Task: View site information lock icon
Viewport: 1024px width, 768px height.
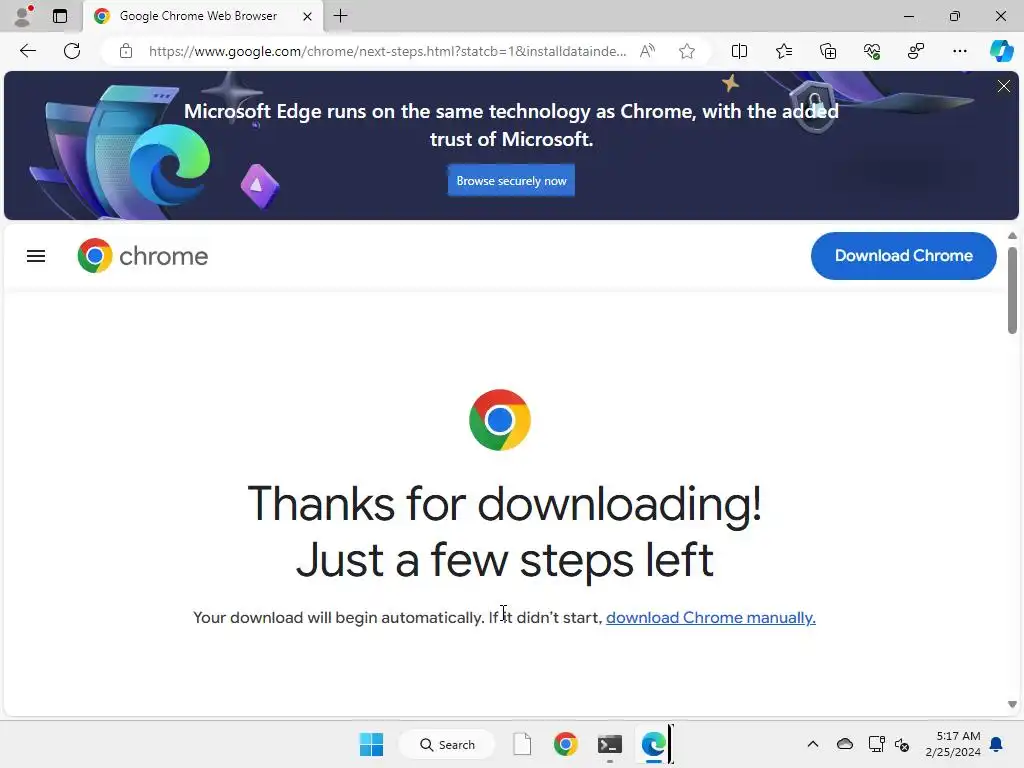Action: [x=126, y=51]
